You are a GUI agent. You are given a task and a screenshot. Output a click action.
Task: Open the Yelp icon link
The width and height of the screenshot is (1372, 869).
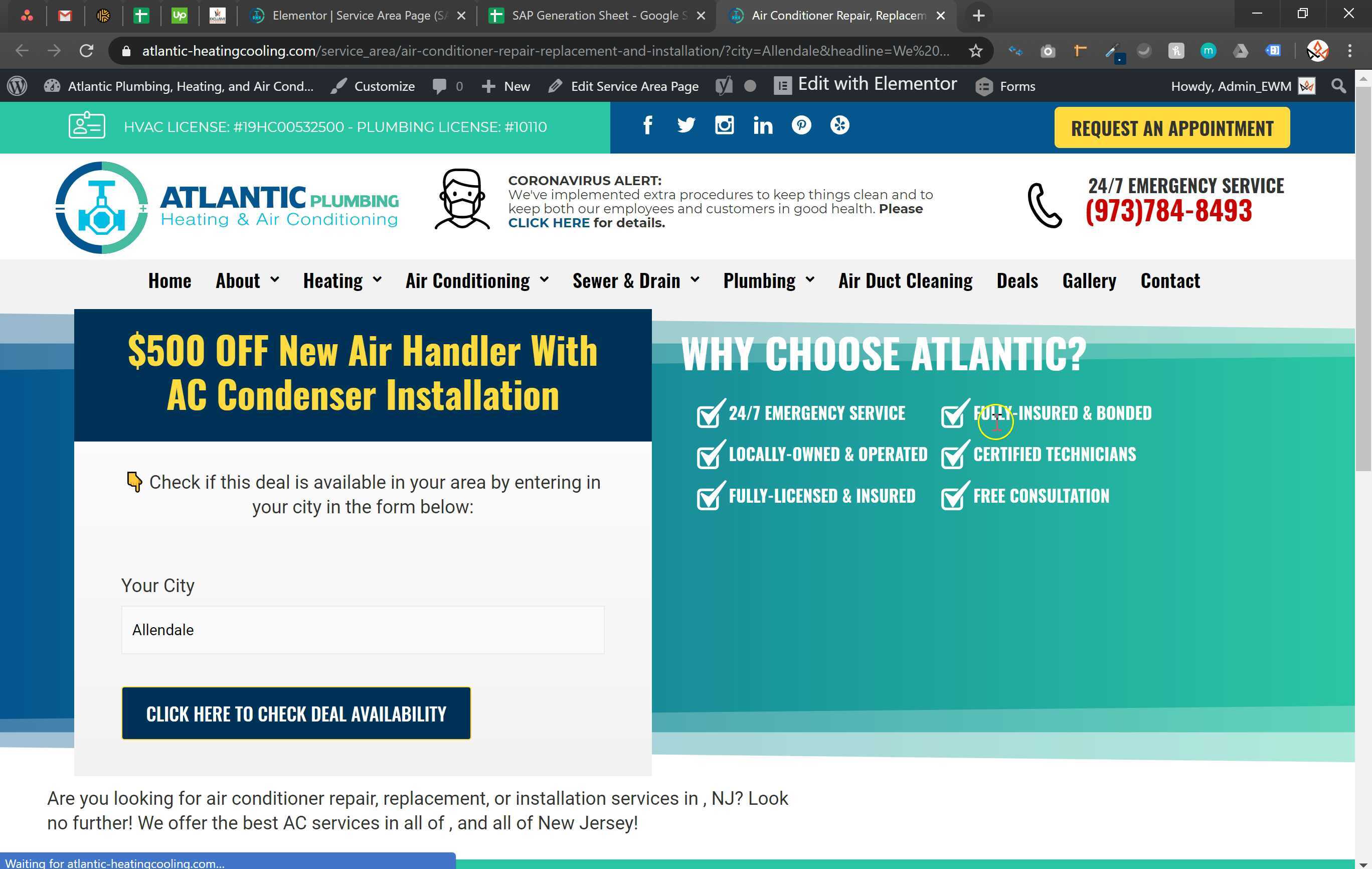[839, 125]
